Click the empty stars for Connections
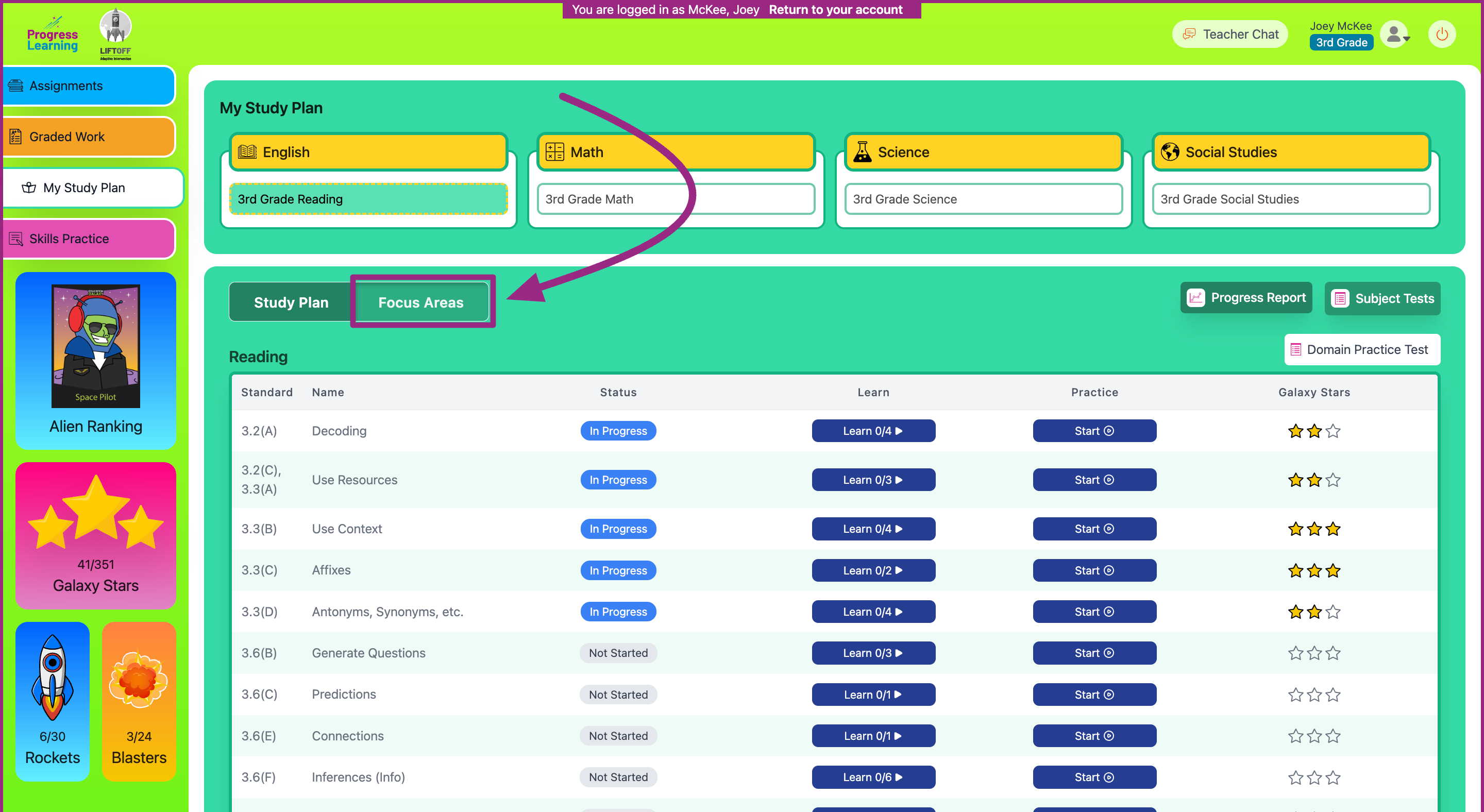Viewport: 1484px width, 812px height. point(1314,737)
